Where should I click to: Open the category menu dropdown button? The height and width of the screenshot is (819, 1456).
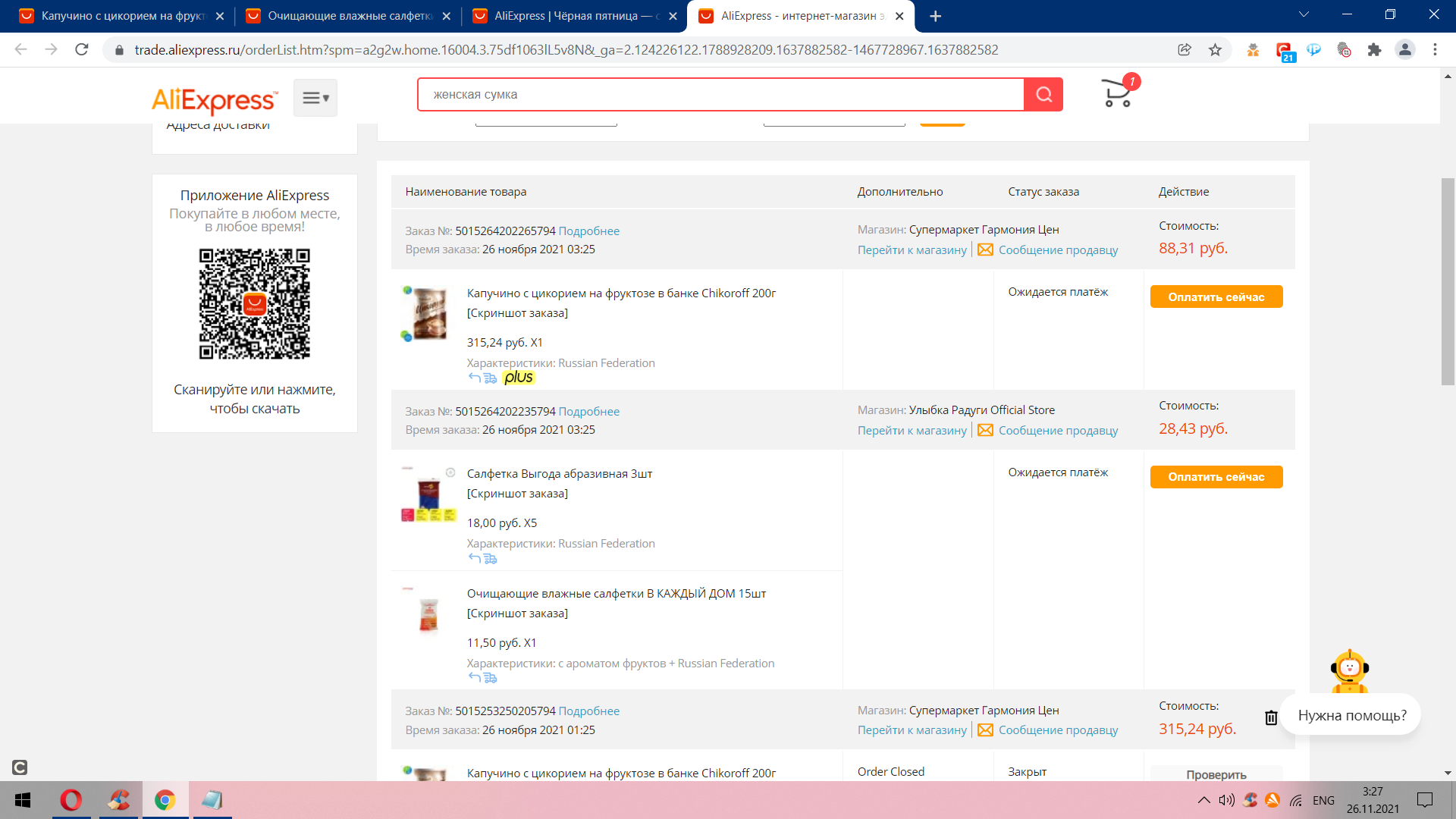(315, 98)
